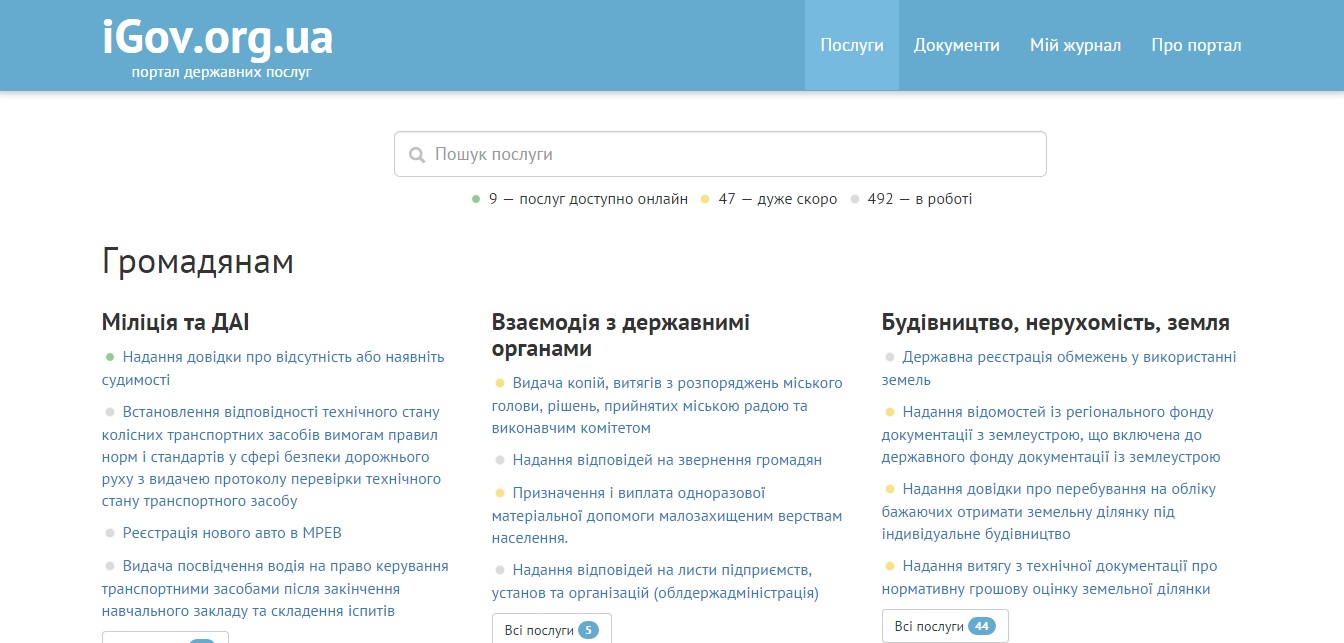Open 'Про портал' page
The width and height of the screenshot is (1344, 643).
point(1196,44)
